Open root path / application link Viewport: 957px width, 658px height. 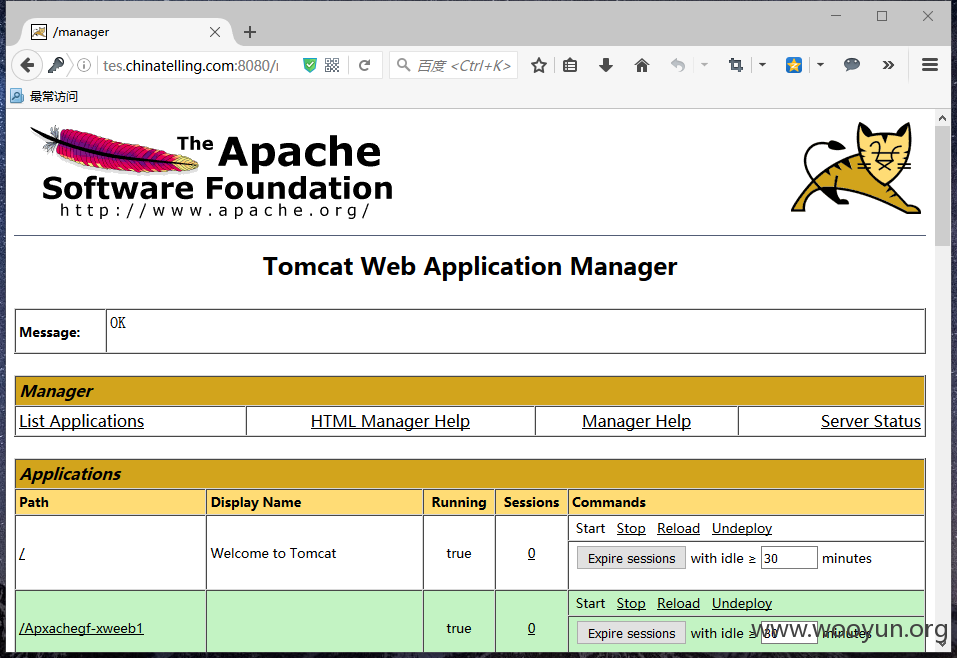[23, 554]
